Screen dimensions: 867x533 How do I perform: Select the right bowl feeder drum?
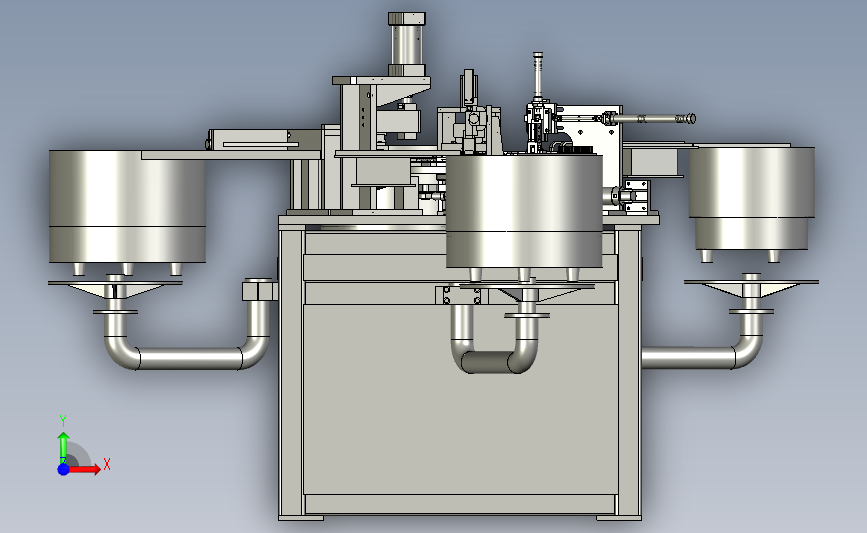click(751, 198)
